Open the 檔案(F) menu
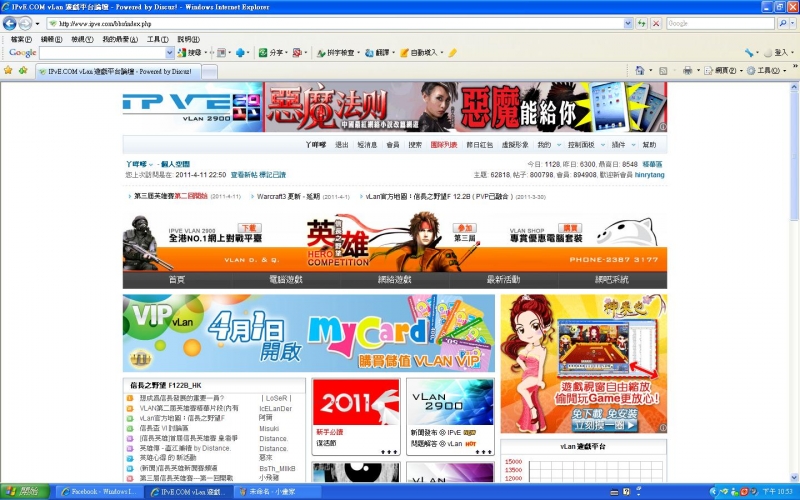 point(21,39)
